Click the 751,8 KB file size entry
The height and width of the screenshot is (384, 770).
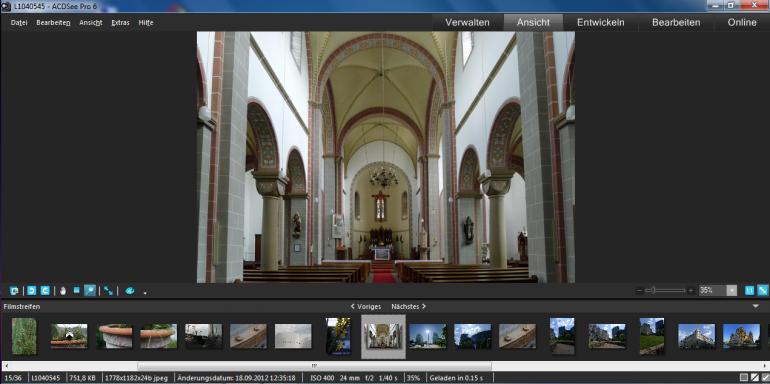tap(82, 378)
